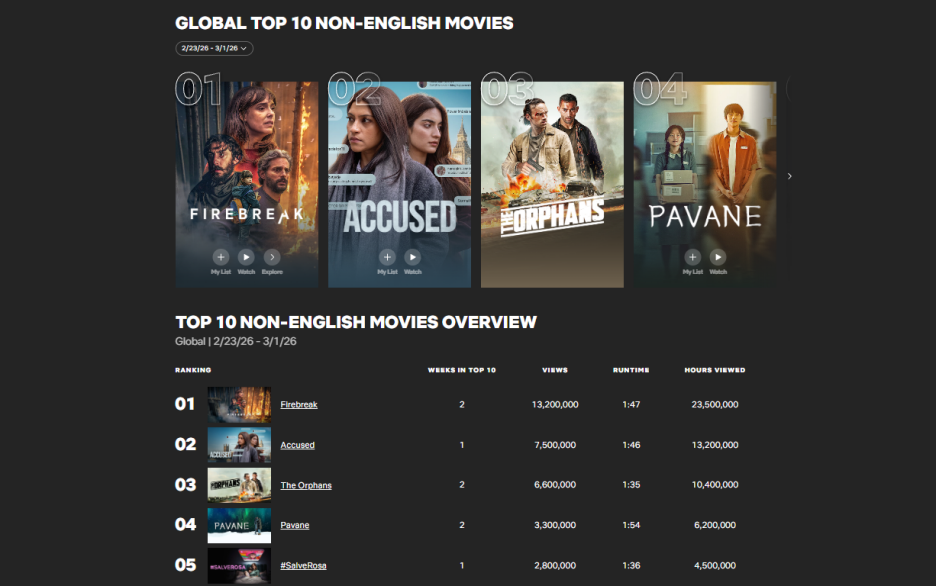Select the 1:54 runtime value
This screenshot has width=936, height=586.
(631, 525)
